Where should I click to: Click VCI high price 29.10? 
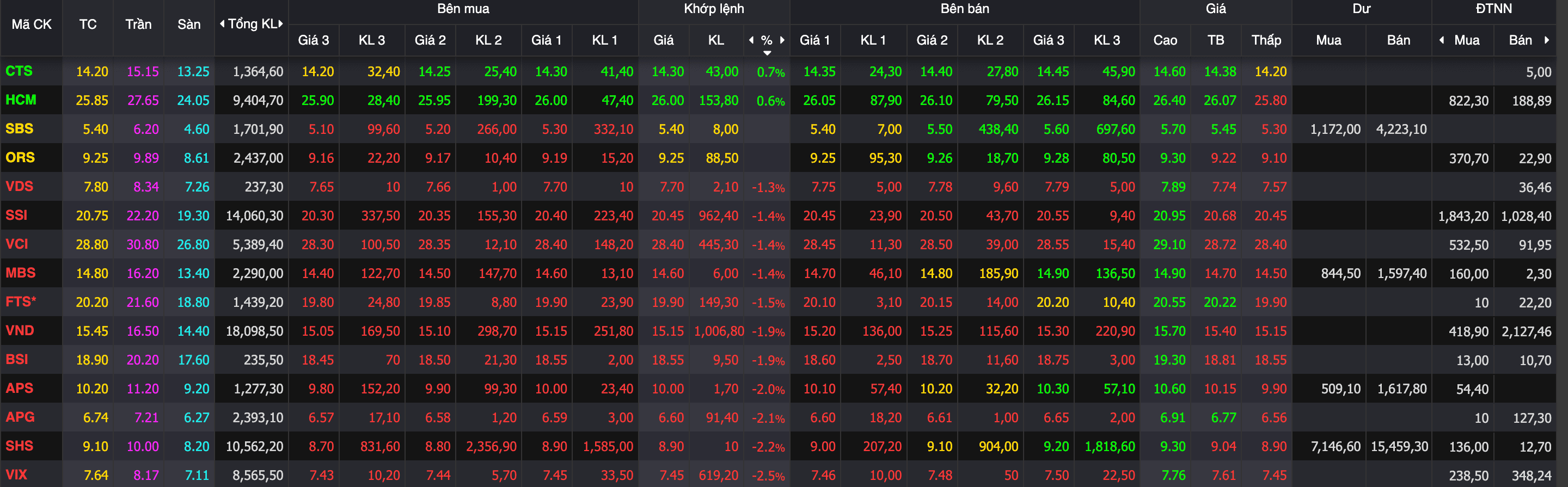click(1169, 244)
